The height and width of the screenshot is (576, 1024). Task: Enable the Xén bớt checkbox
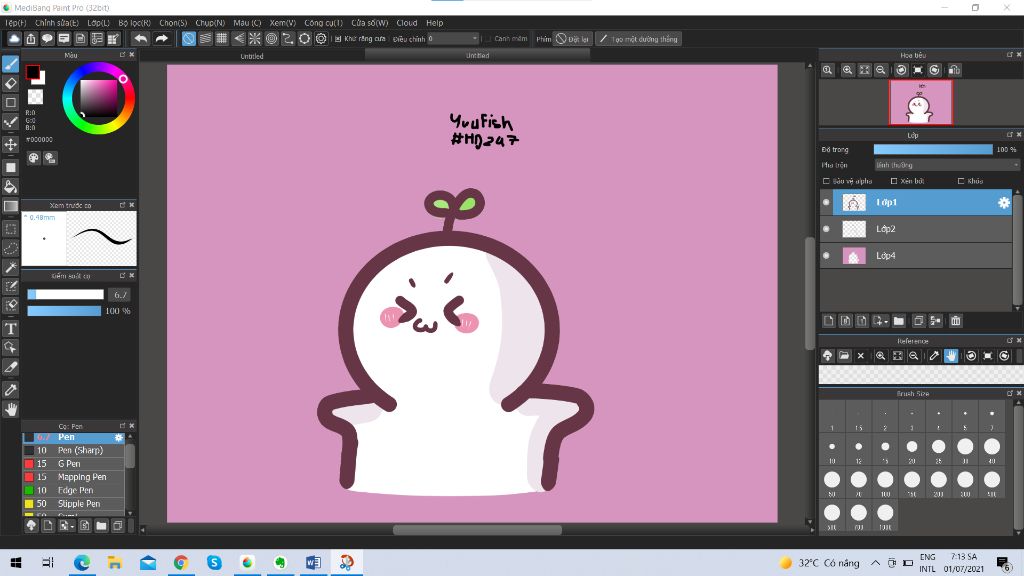(x=894, y=181)
